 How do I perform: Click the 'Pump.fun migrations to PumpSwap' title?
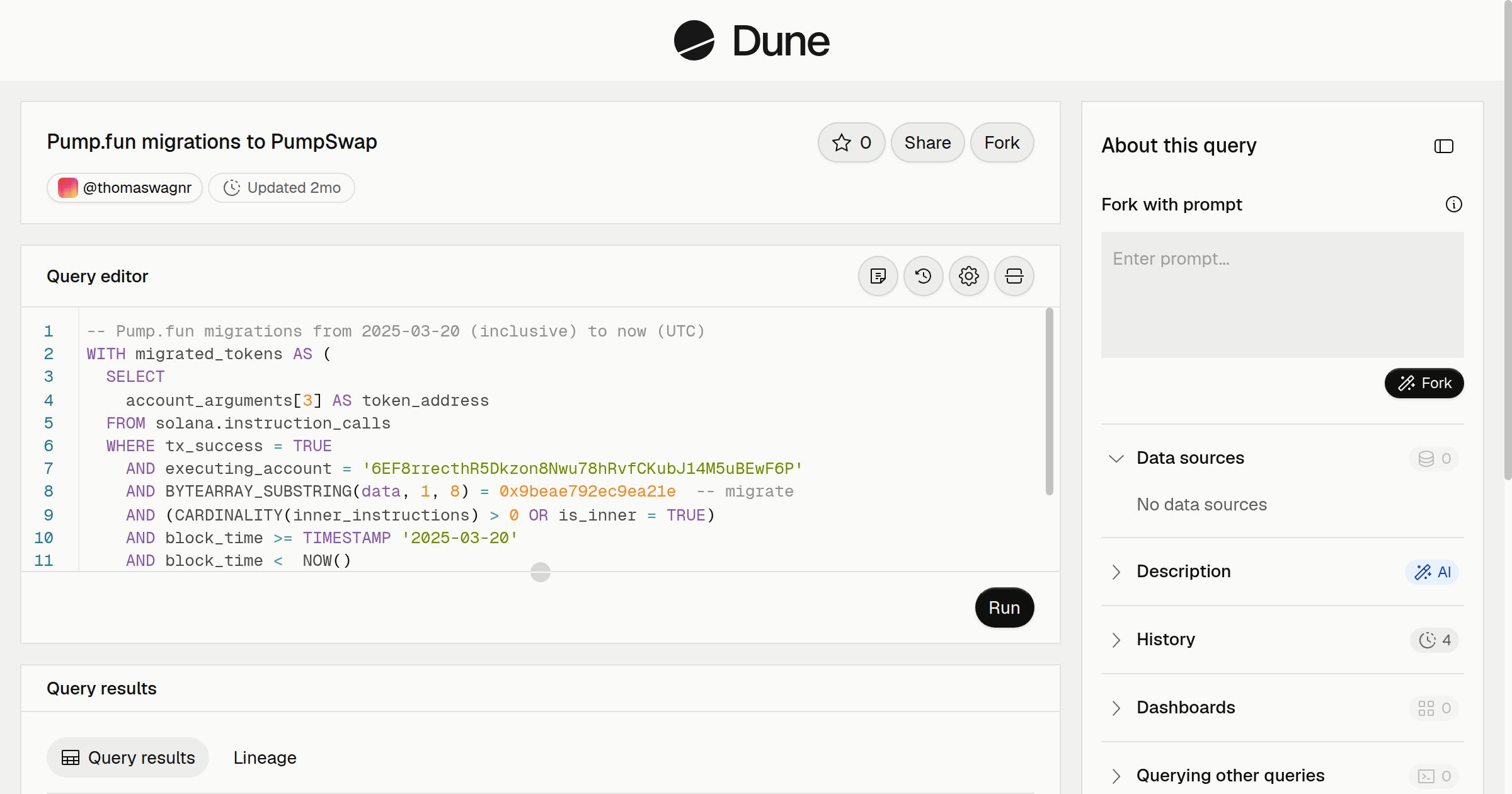[x=212, y=142]
